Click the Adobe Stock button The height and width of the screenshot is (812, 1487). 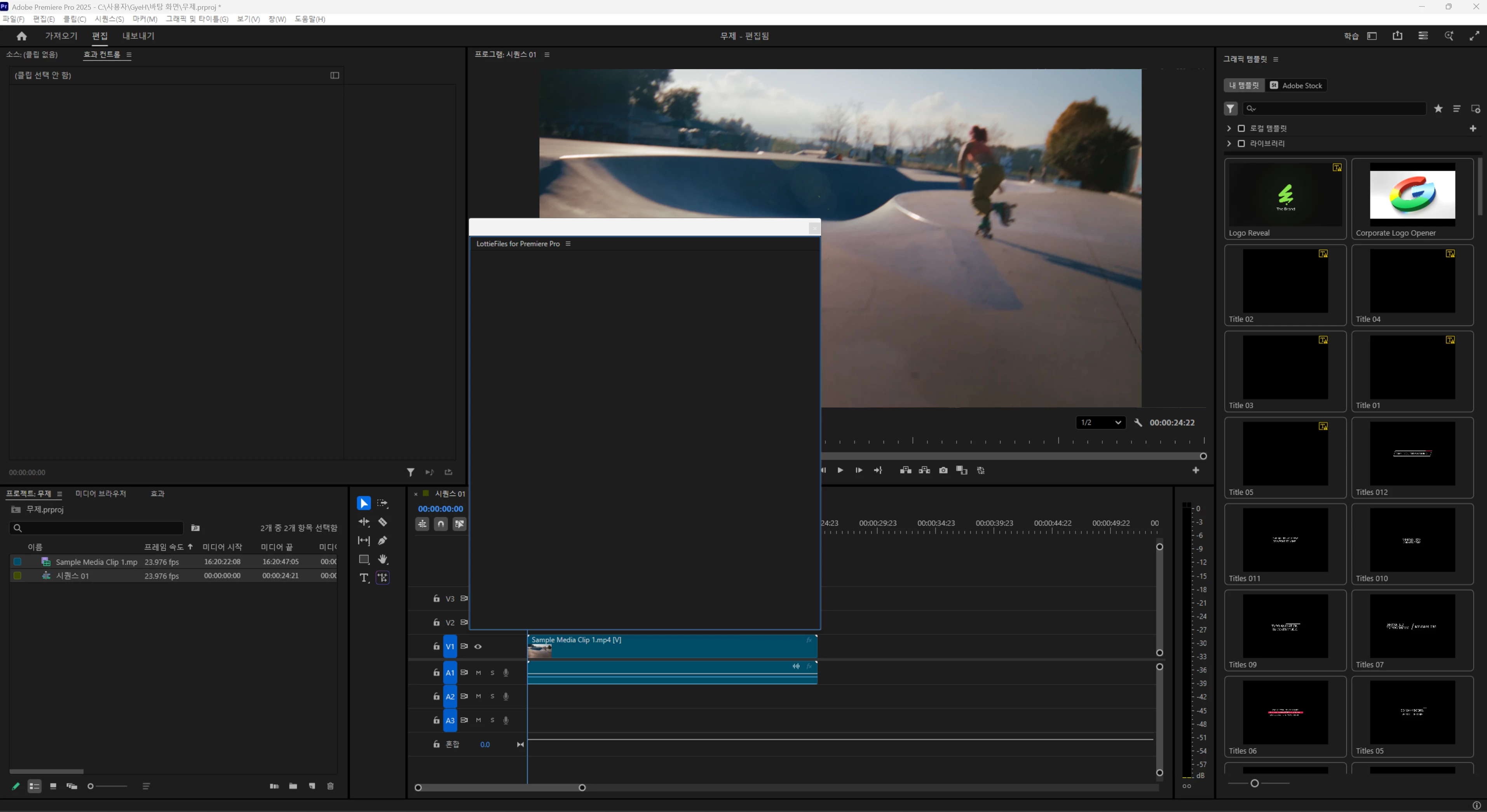coord(1296,85)
